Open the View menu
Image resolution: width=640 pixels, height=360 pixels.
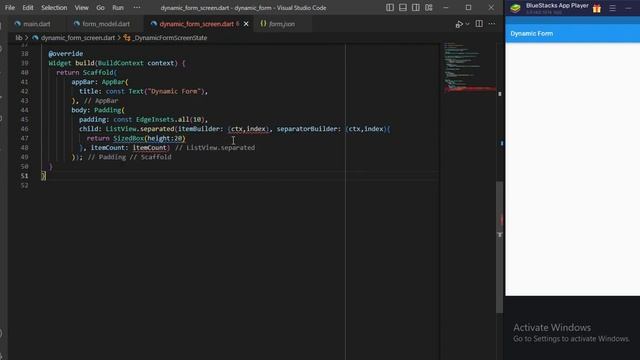pos(81,8)
